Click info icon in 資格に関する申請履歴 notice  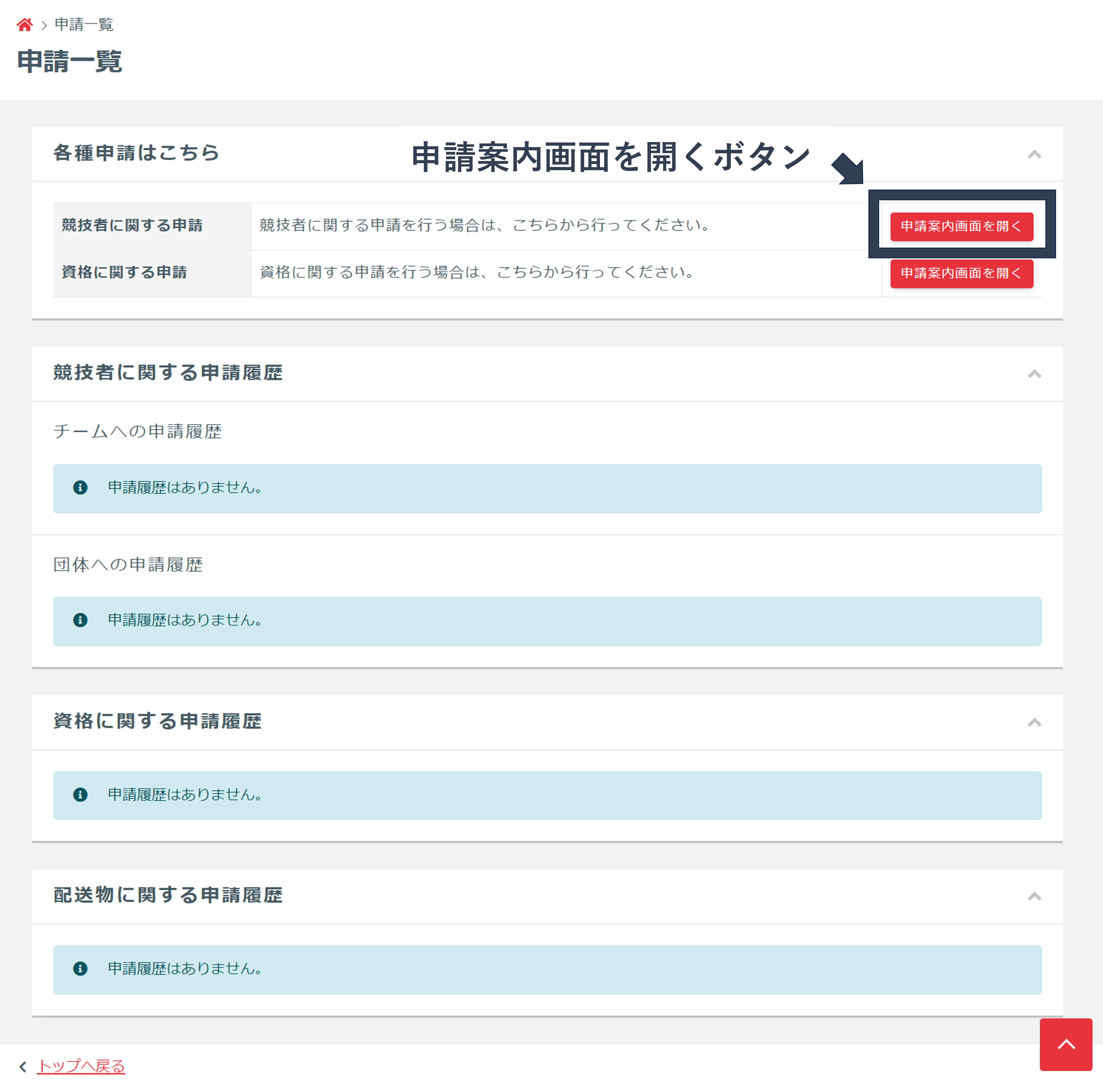81,795
